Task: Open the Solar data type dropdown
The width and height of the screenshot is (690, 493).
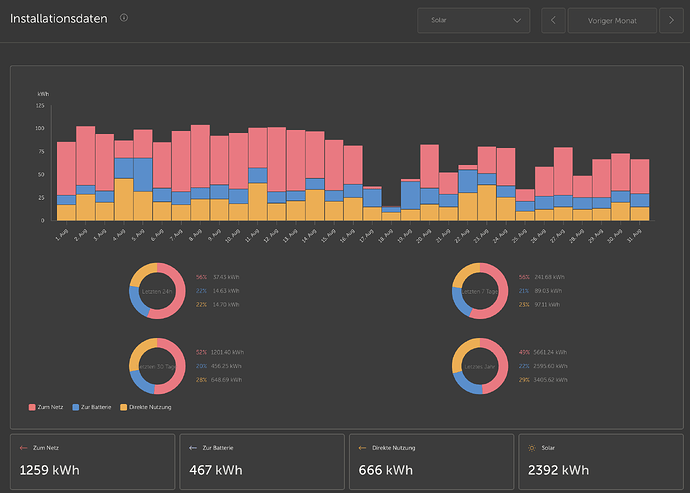Action: click(x=473, y=20)
